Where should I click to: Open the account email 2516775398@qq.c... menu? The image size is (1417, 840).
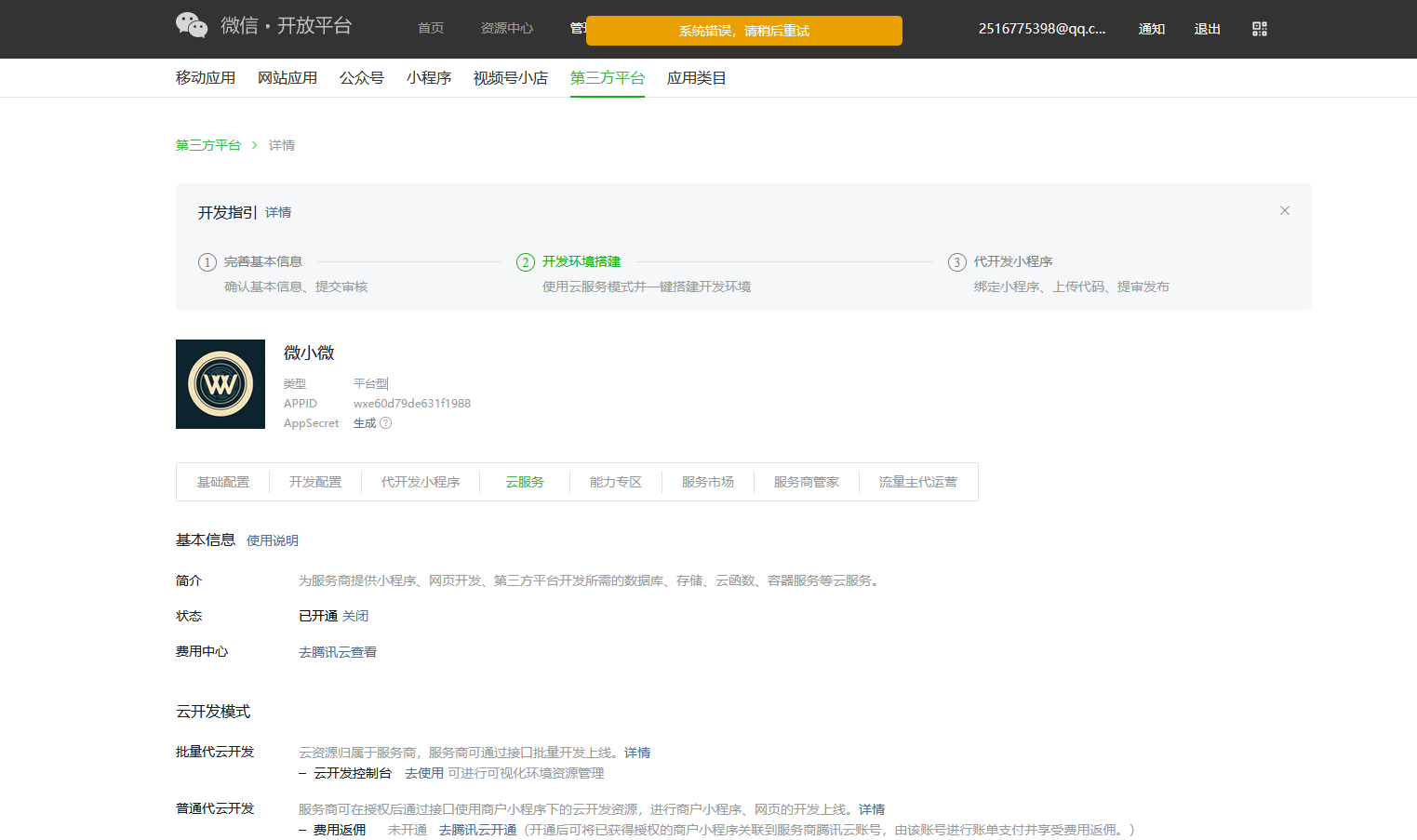coord(1042,29)
